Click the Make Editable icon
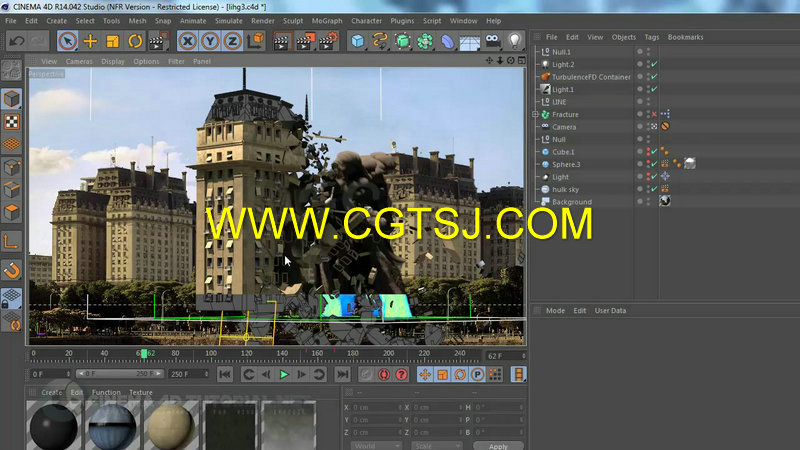 pos(11,70)
